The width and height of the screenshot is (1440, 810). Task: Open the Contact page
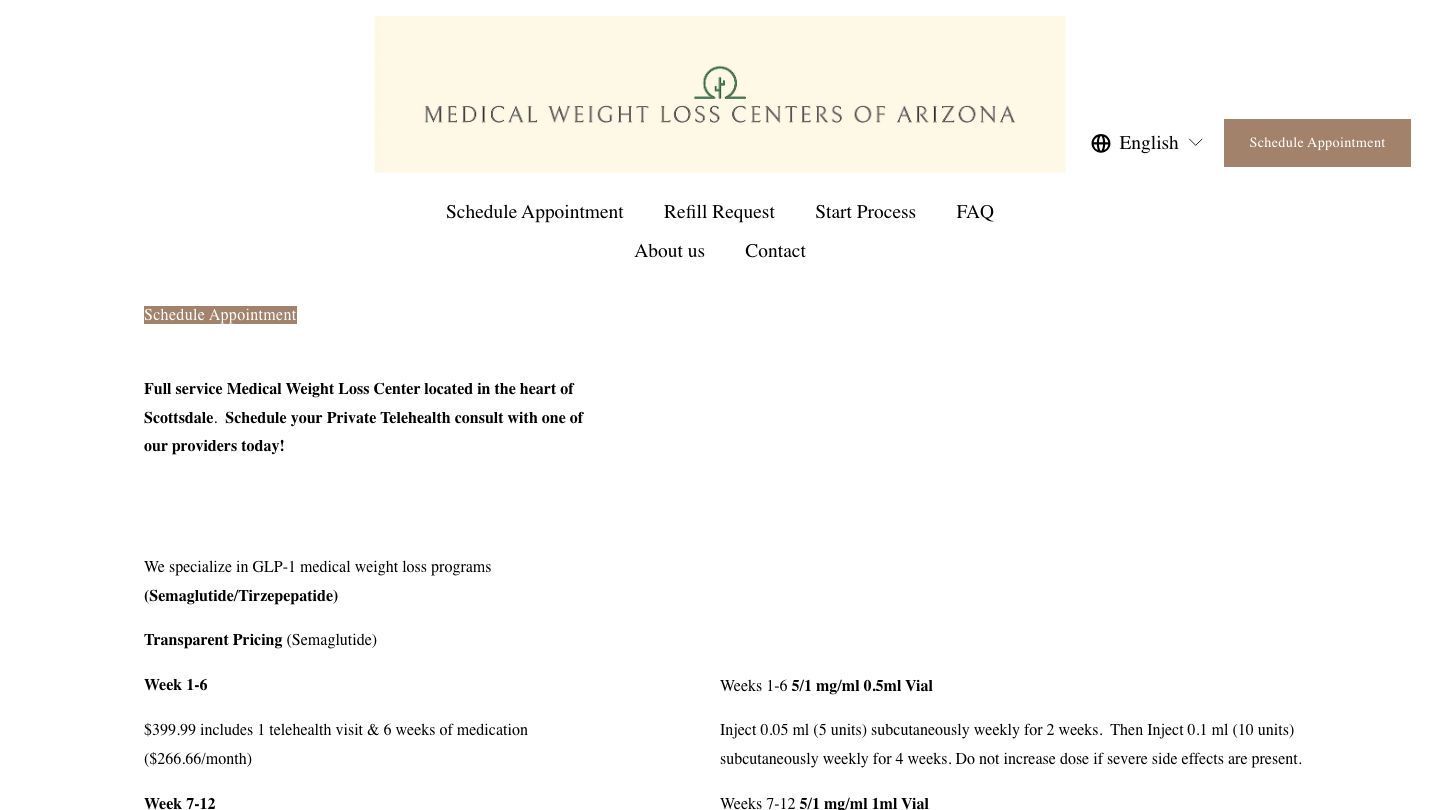775,251
